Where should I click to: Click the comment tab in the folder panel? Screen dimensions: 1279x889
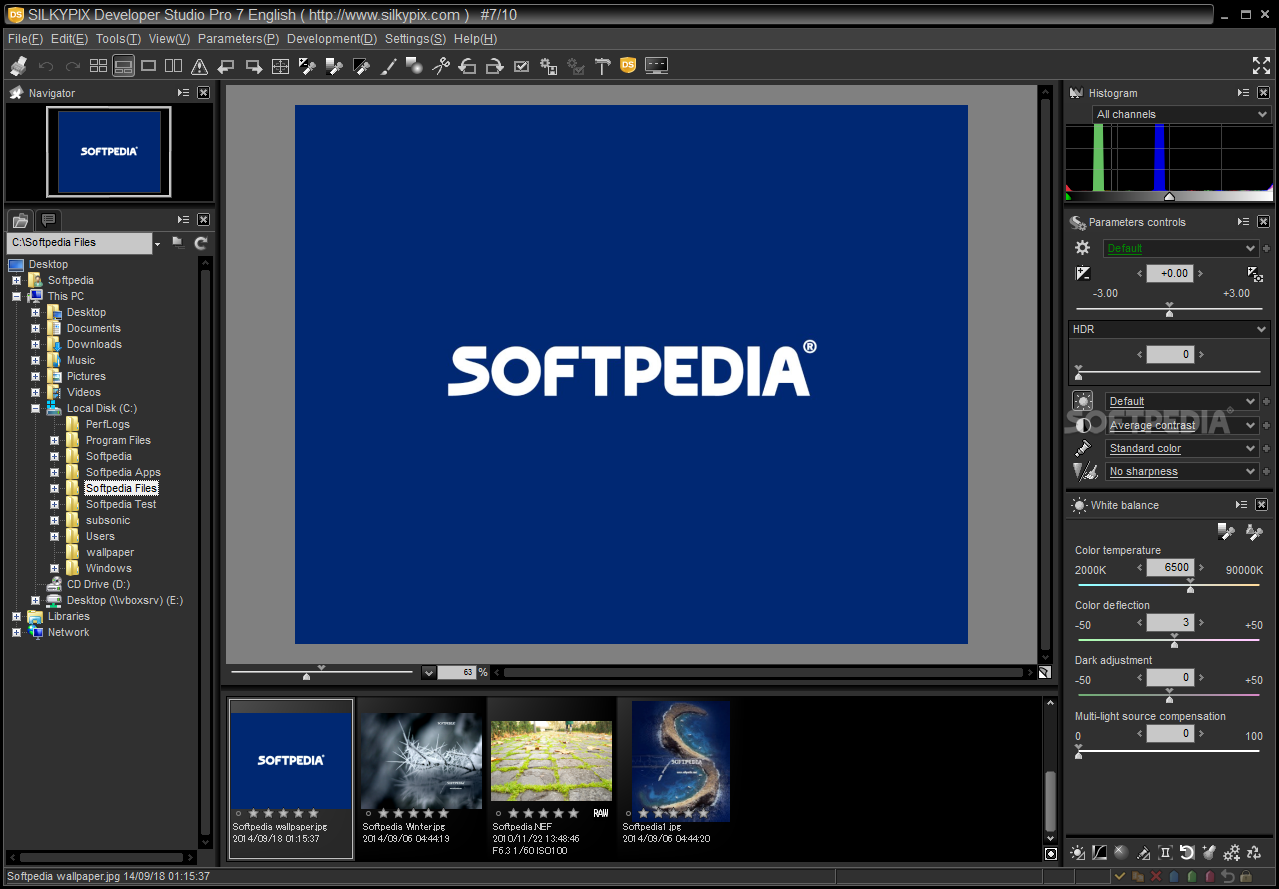click(x=48, y=220)
